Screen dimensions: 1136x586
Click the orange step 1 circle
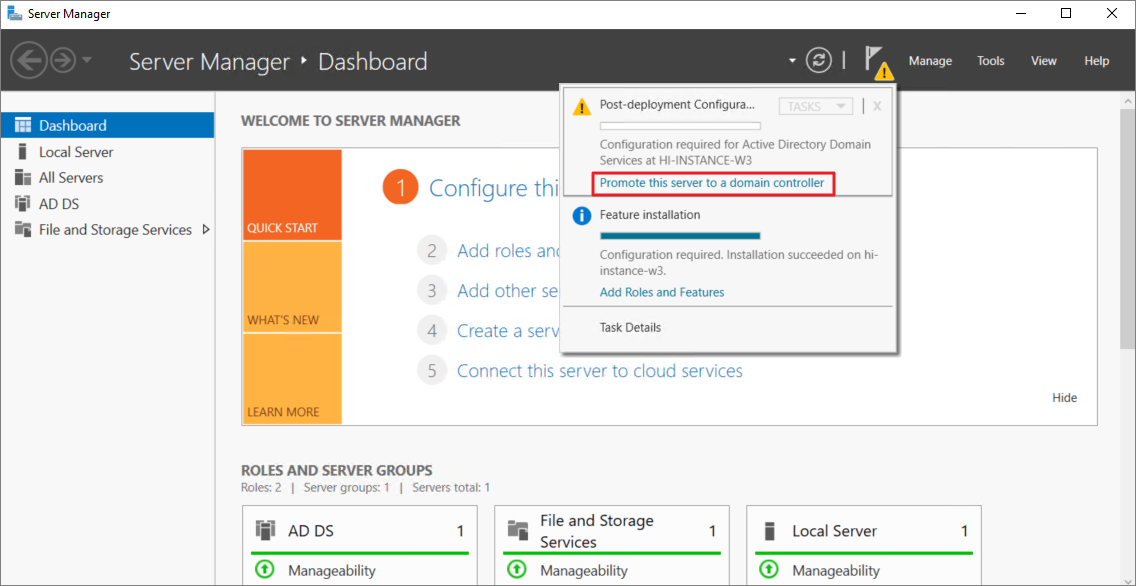401,188
